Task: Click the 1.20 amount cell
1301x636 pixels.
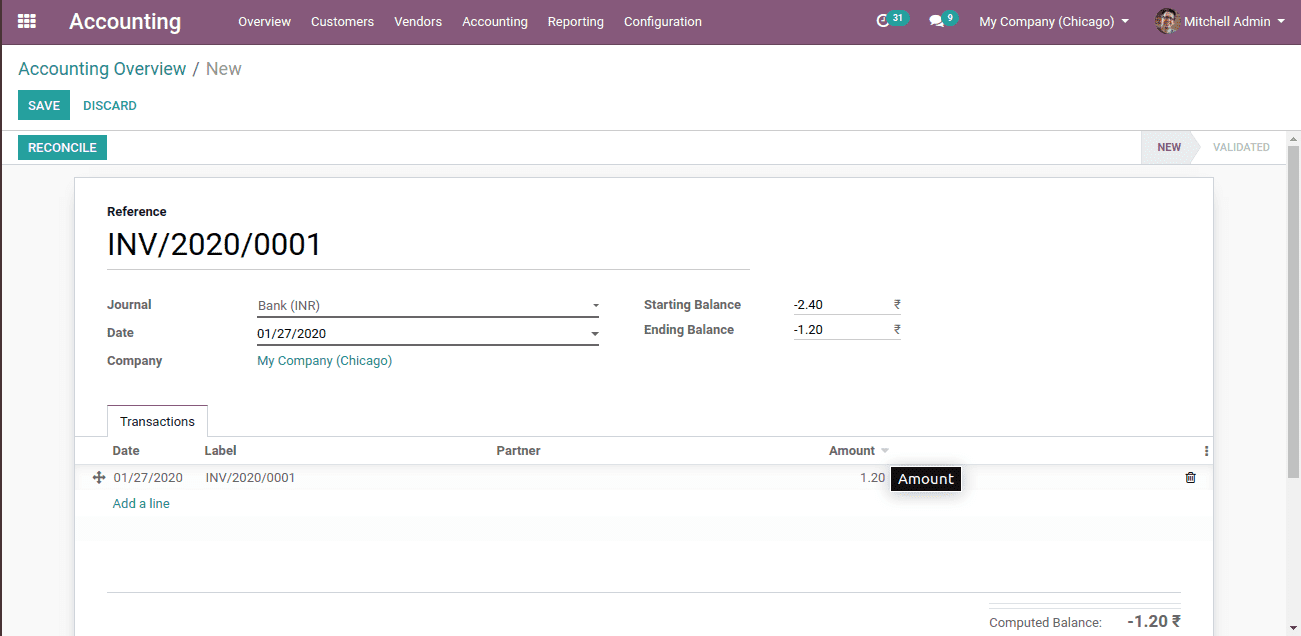Action: tap(872, 478)
